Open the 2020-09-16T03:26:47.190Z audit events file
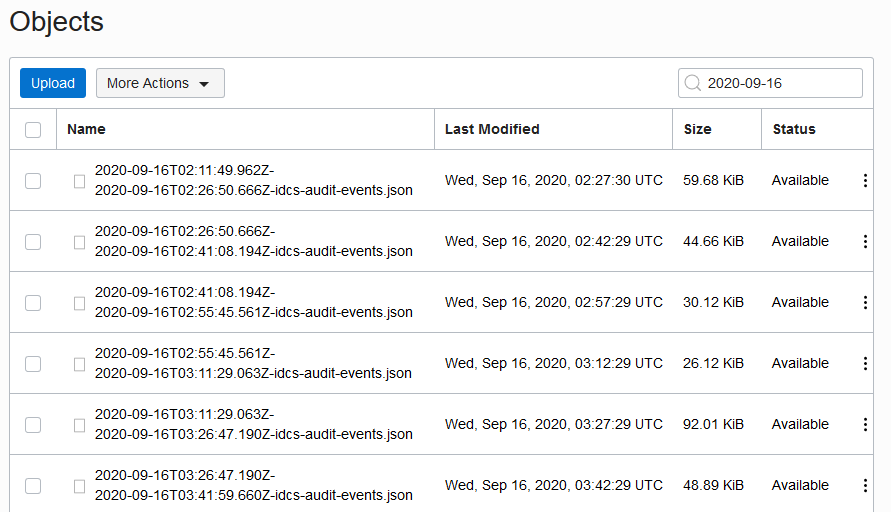The width and height of the screenshot is (891, 512). click(253, 485)
